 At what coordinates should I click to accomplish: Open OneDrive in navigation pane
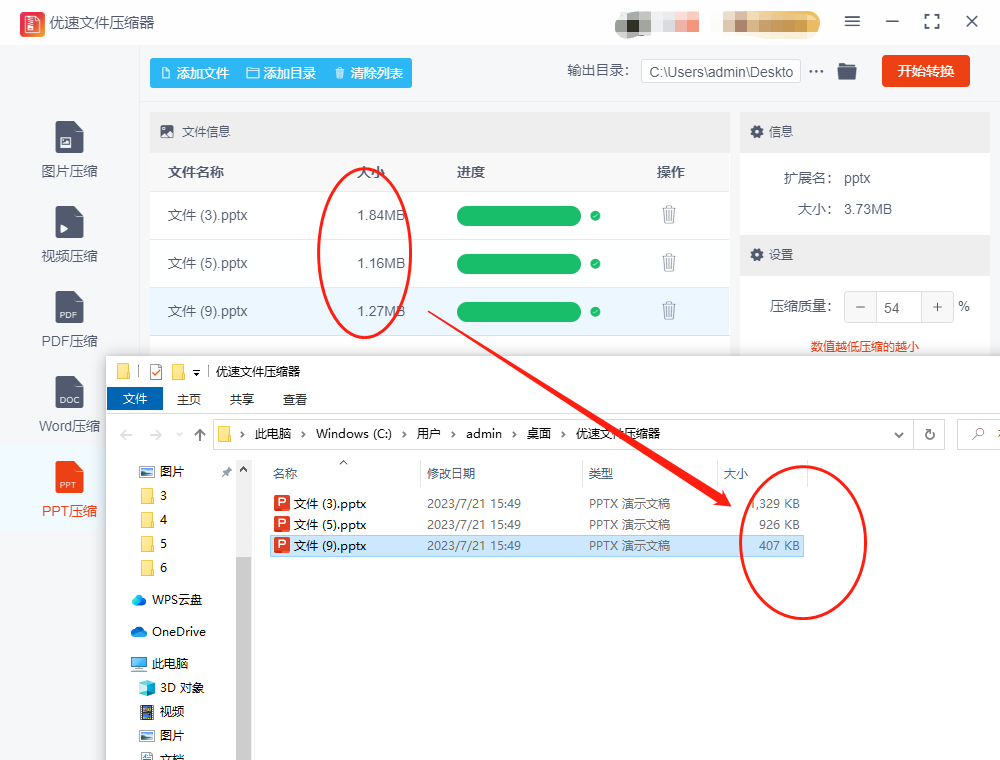[168, 631]
